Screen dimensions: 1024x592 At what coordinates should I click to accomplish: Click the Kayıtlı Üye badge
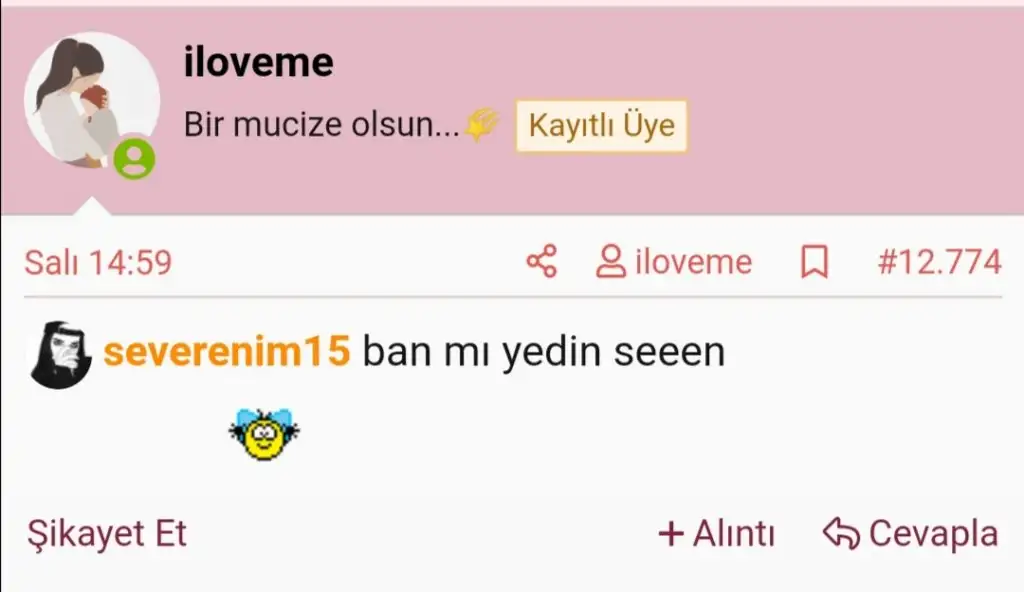coord(601,125)
